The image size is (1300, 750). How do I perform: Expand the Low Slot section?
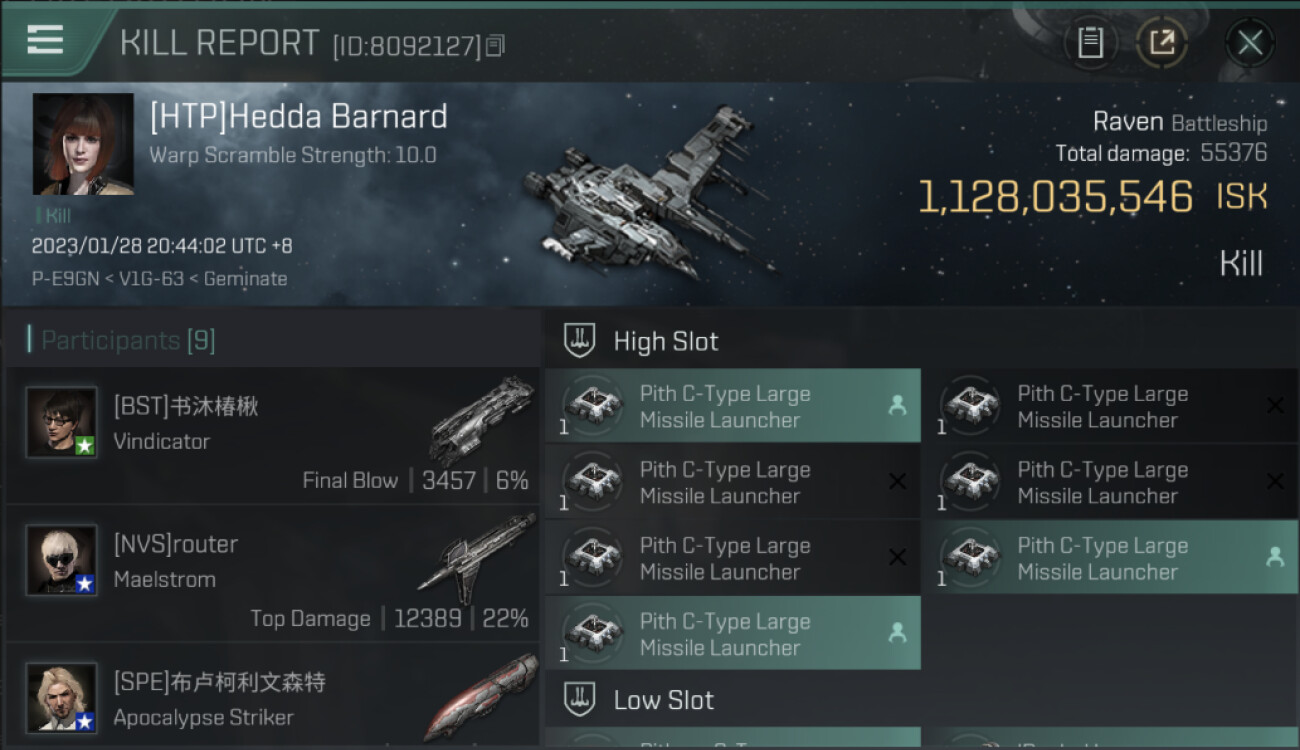click(x=663, y=700)
